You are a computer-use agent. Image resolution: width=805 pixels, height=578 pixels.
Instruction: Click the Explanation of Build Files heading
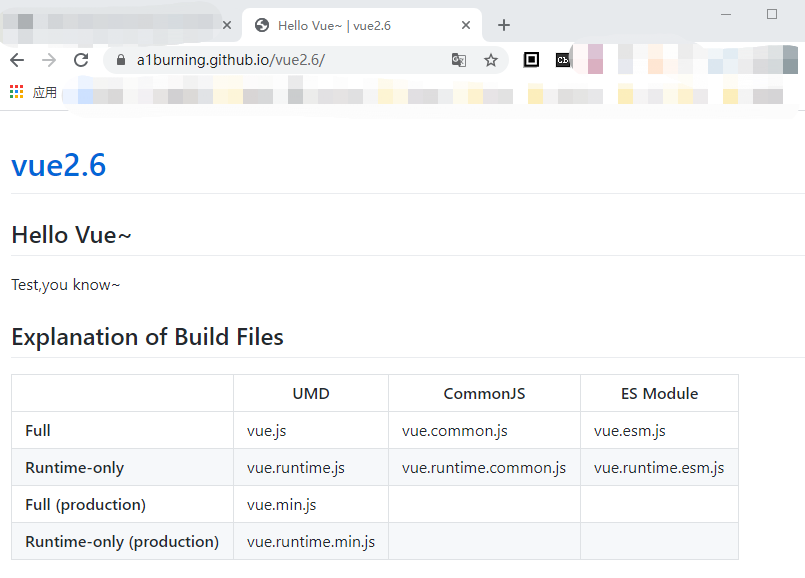point(147,337)
